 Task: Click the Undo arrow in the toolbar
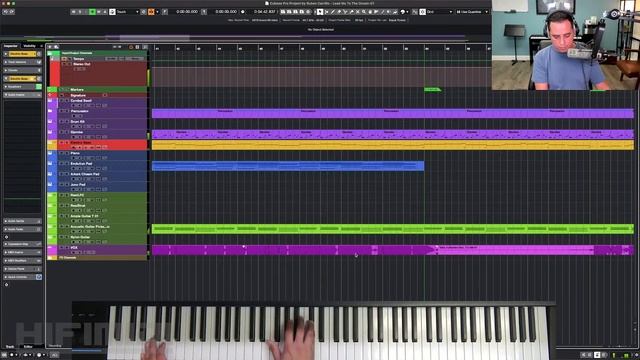(6, 12)
